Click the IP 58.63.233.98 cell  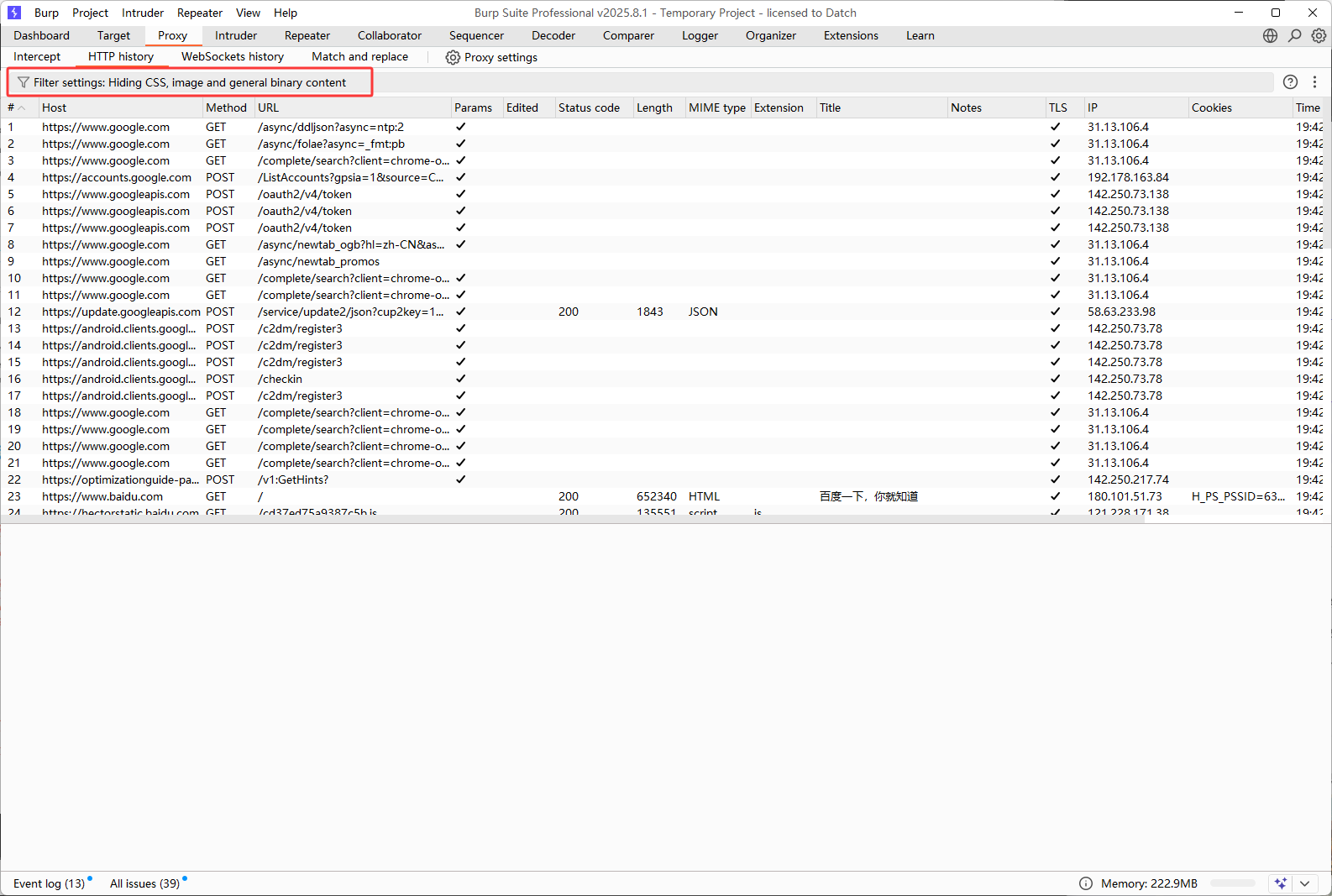(x=1121, y=312)
